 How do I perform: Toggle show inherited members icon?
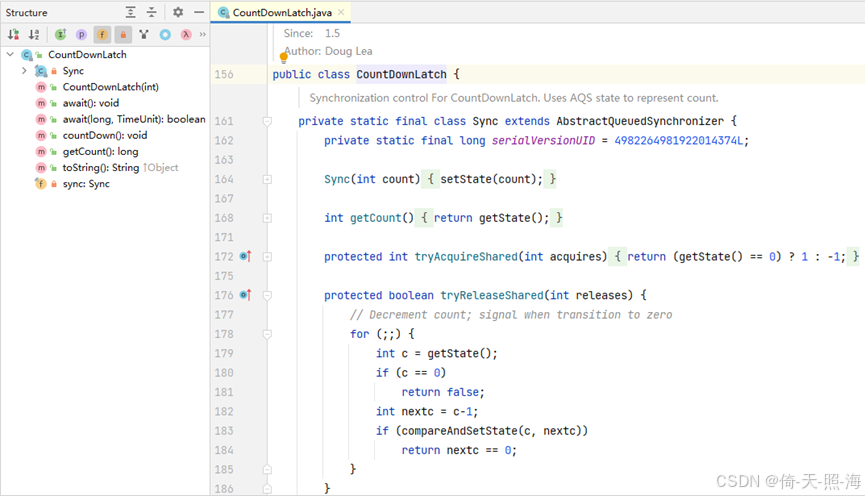pyautogui.click(x=61, y=35)
